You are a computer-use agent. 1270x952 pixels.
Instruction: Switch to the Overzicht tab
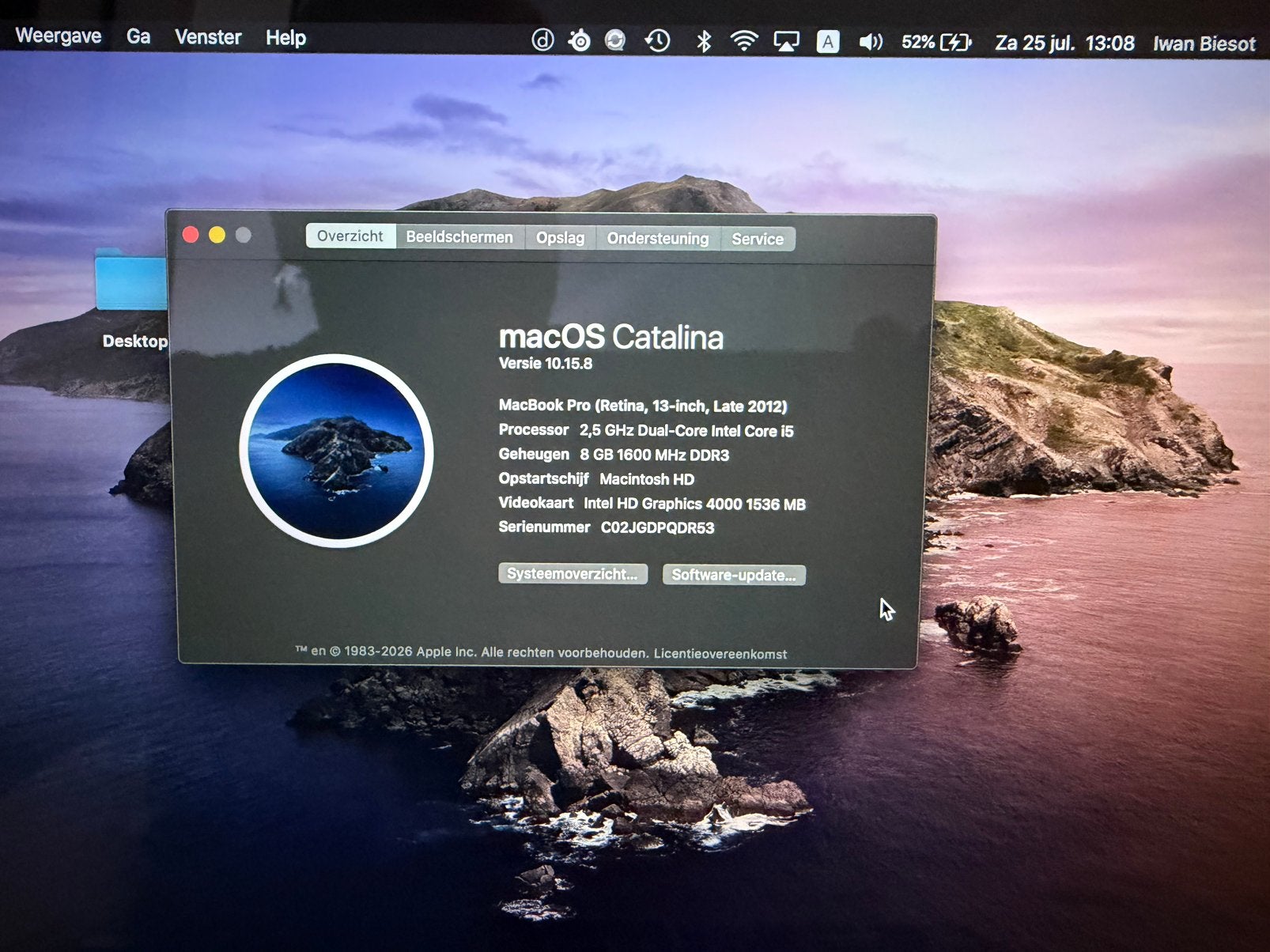click(350, 236)
